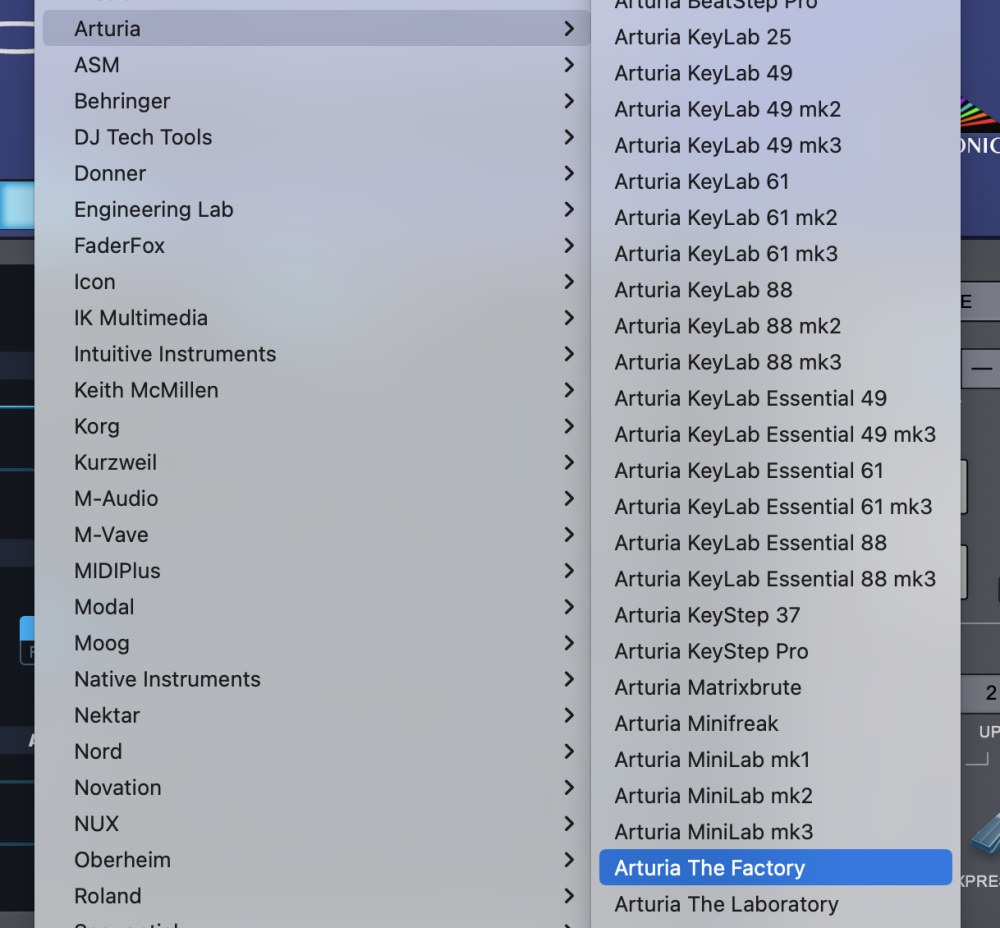Pick Arturia KeyLab Essential 88 mk3
This screenshot has height=928, width=1000.
point(776,579)
